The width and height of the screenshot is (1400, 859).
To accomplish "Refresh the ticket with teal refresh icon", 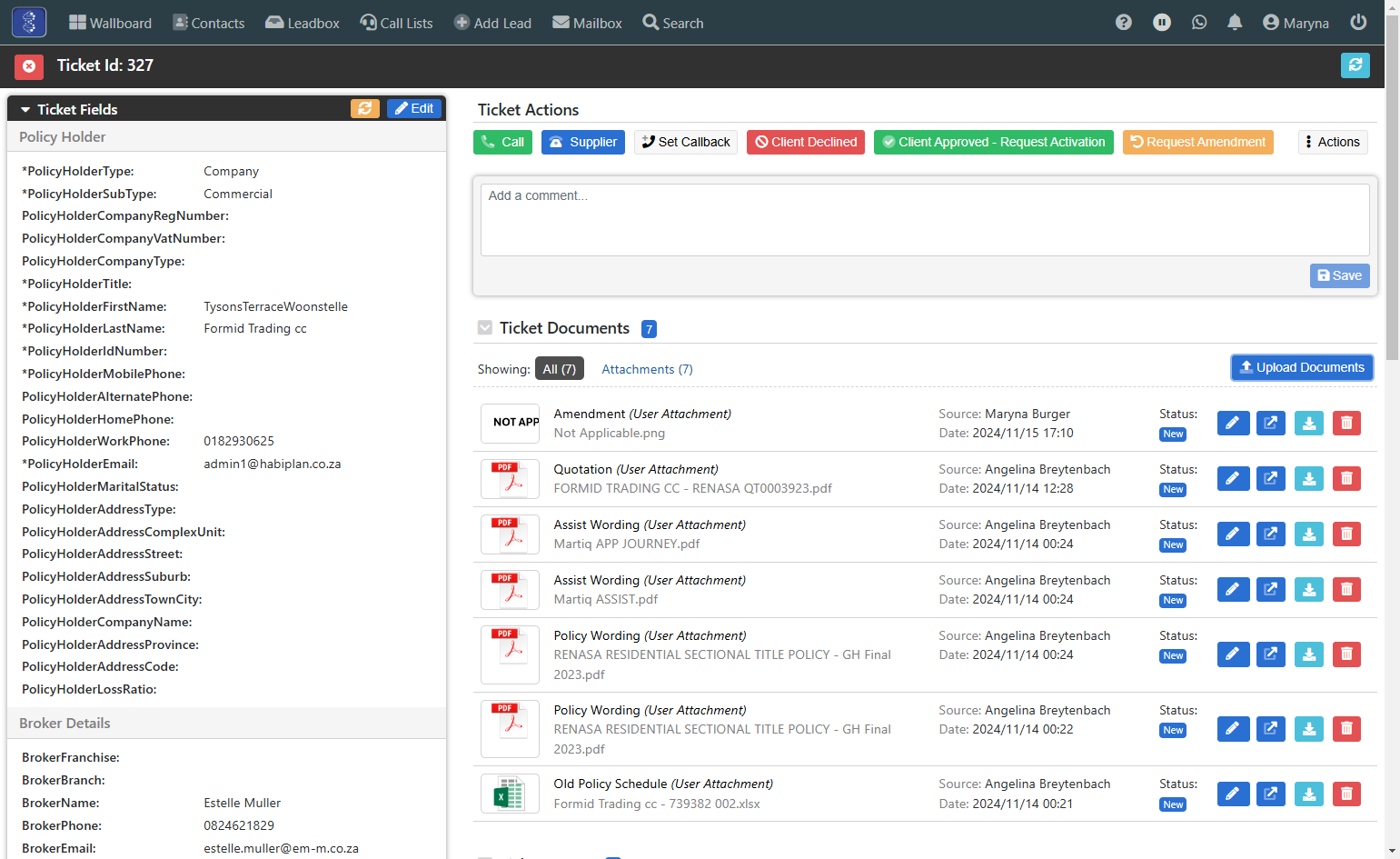I will pos(1355,65).
